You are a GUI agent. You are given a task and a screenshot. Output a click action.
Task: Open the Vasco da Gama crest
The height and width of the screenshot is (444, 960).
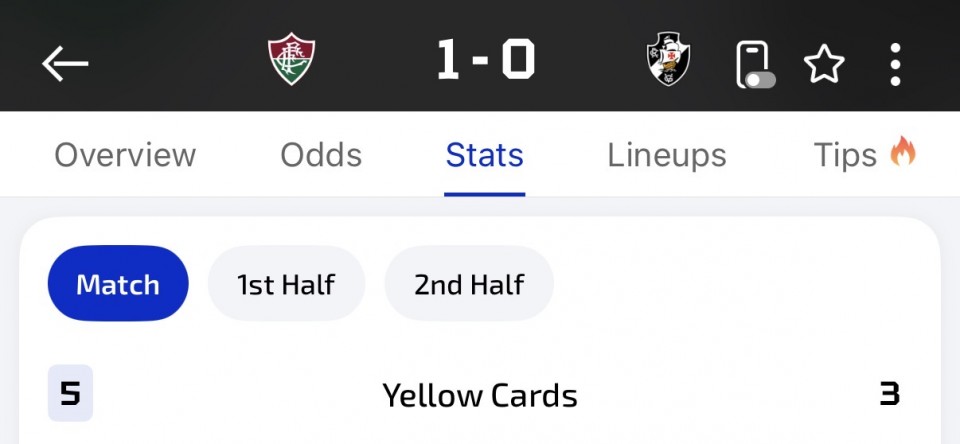pyautogui.click(x=668, y=60)
